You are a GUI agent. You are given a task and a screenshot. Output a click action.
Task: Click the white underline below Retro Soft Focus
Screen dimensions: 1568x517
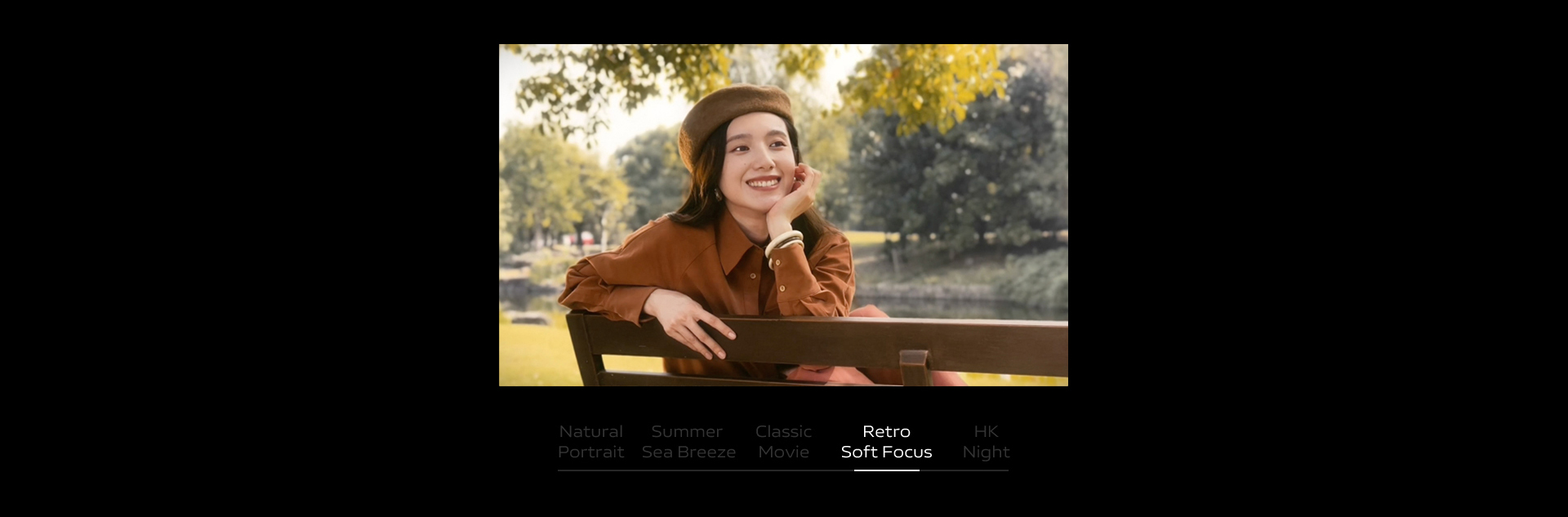(886, 470)
